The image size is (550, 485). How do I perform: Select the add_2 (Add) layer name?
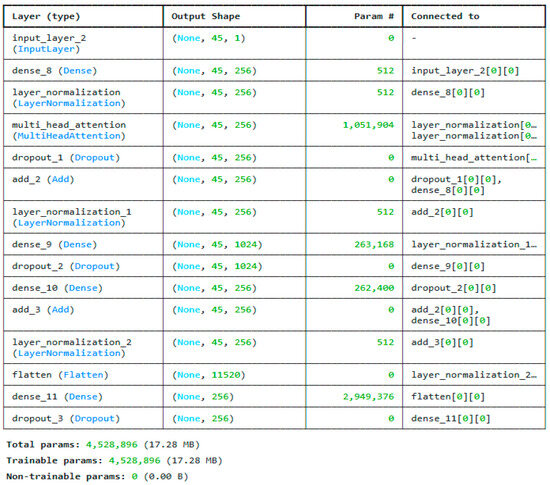[x=43, y=179]
